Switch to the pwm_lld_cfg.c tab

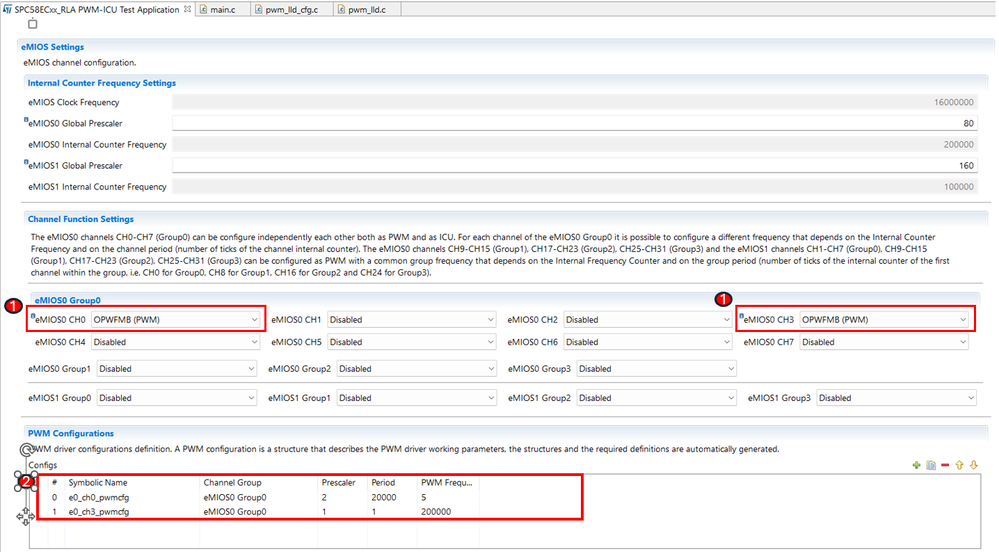291,10
